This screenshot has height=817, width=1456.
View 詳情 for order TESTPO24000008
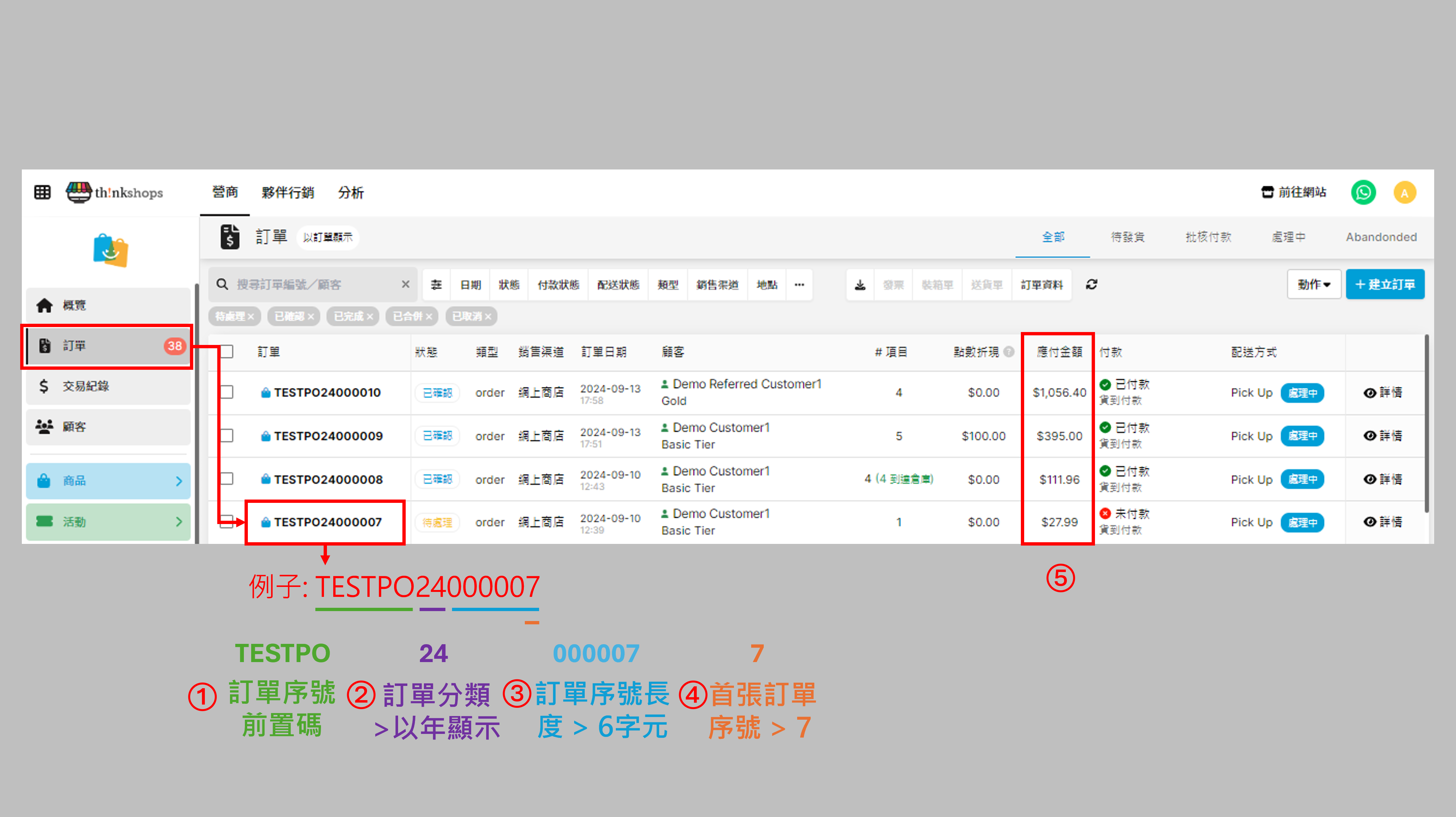(x=1383, y=479)
